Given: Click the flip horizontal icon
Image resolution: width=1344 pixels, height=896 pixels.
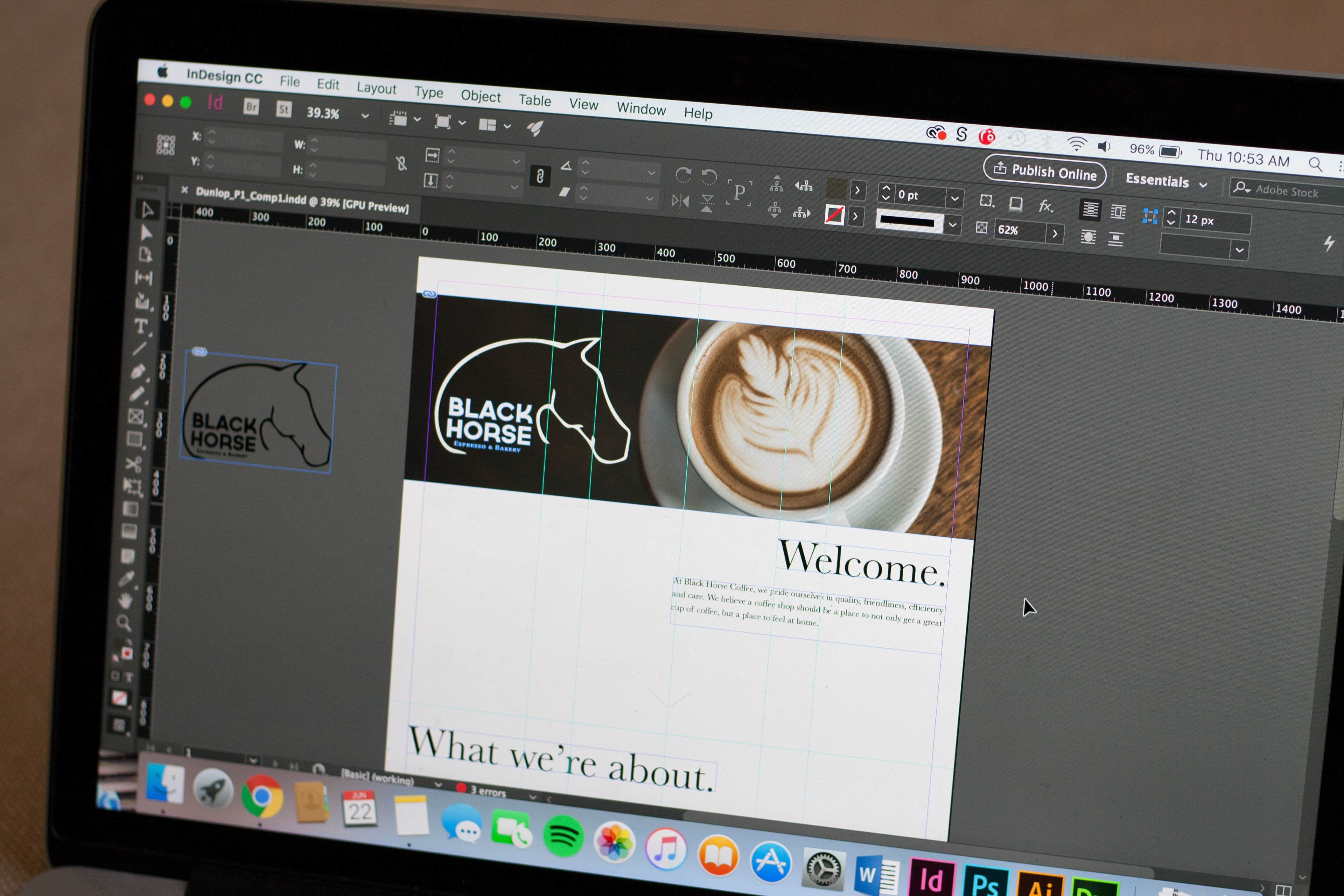Looking at the screenshot, I should point(680,201).
